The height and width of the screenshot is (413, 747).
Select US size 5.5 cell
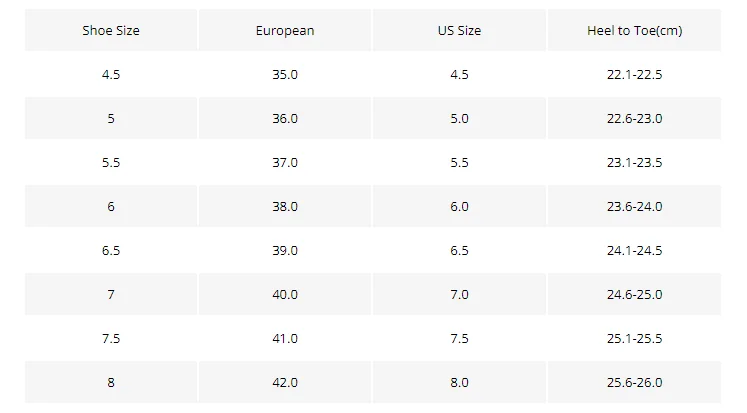point(459,162)
